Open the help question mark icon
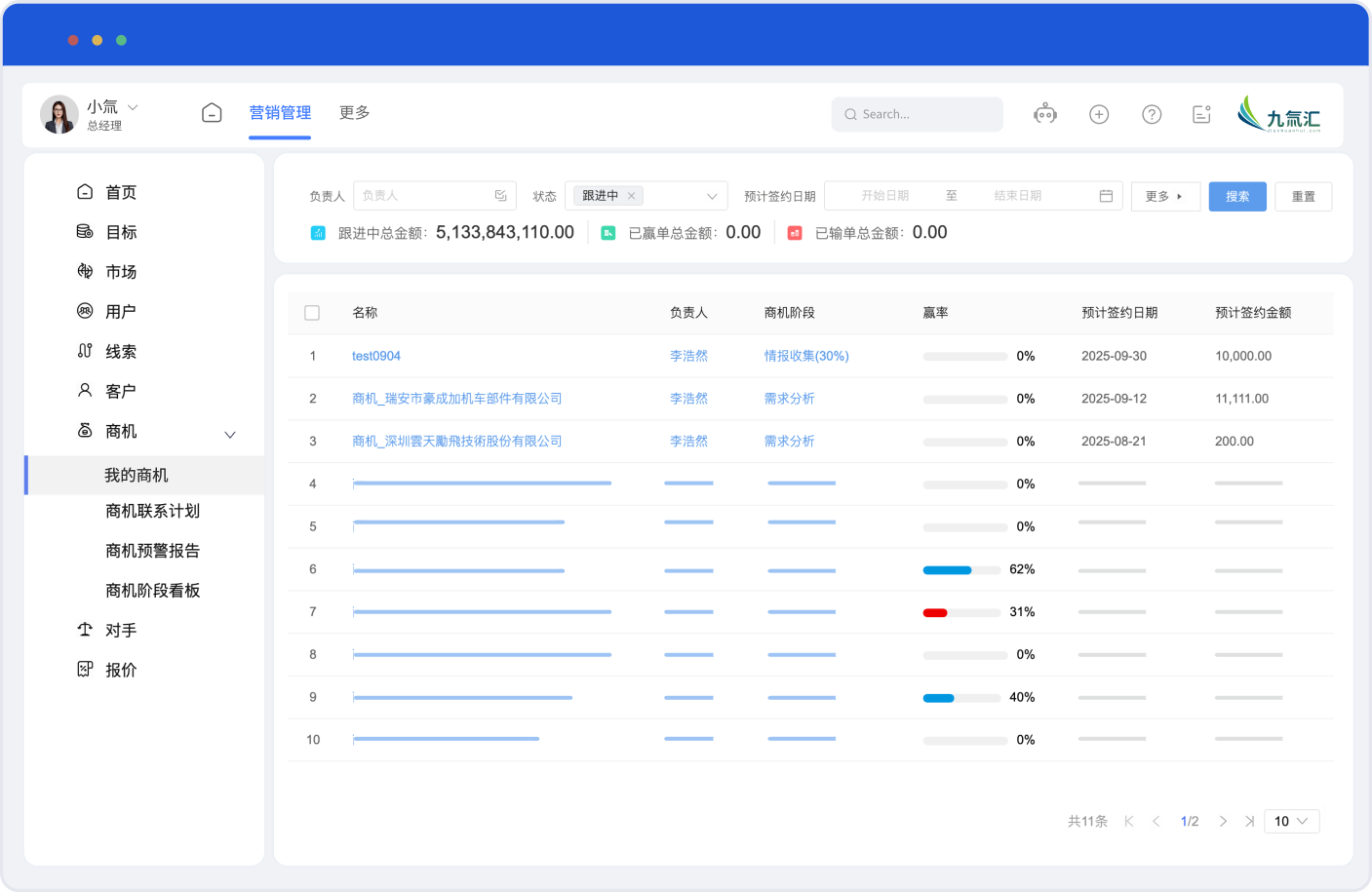 point(1152,114)
